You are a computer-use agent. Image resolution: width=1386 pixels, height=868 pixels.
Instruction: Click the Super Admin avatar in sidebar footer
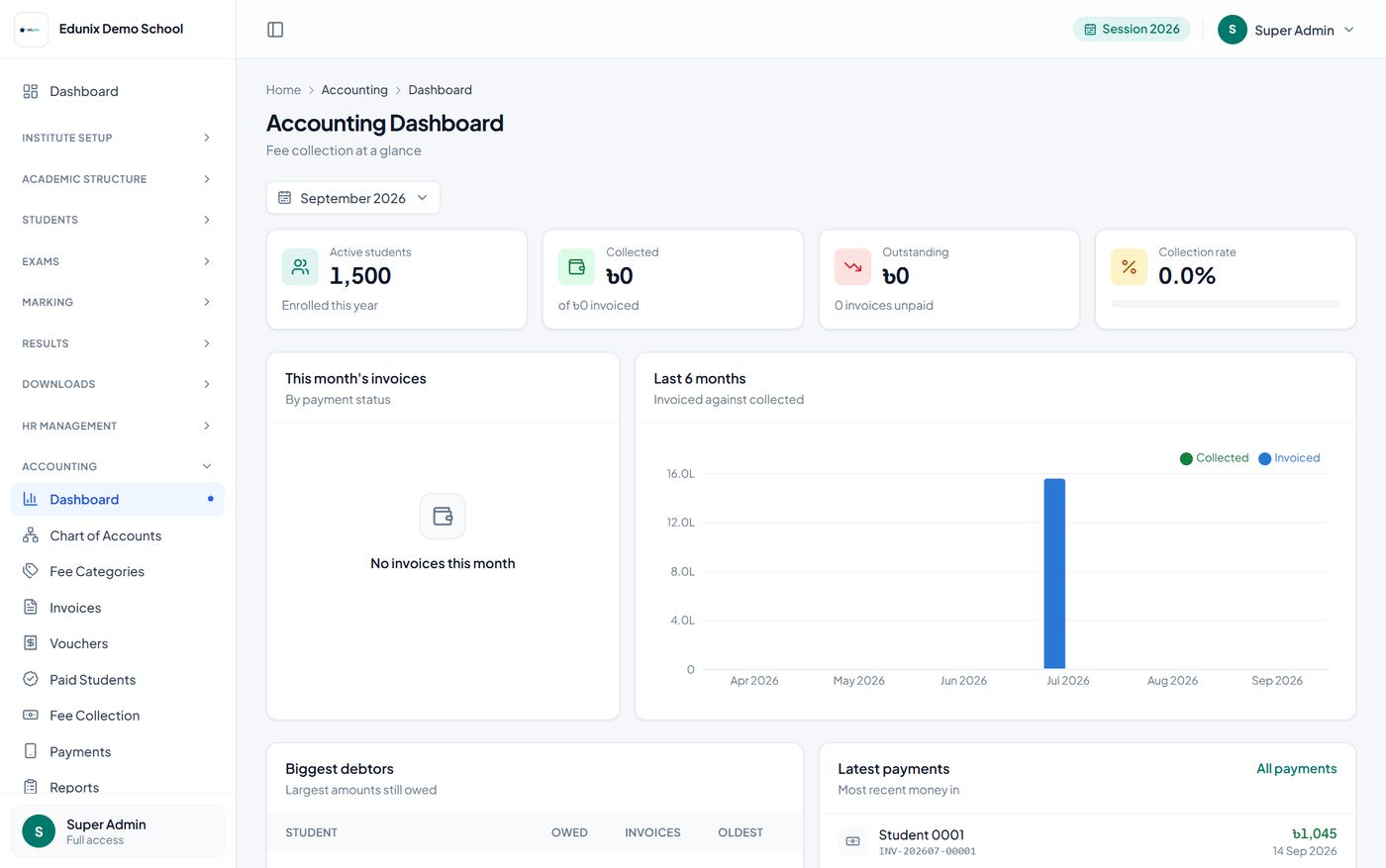point(39,831)
